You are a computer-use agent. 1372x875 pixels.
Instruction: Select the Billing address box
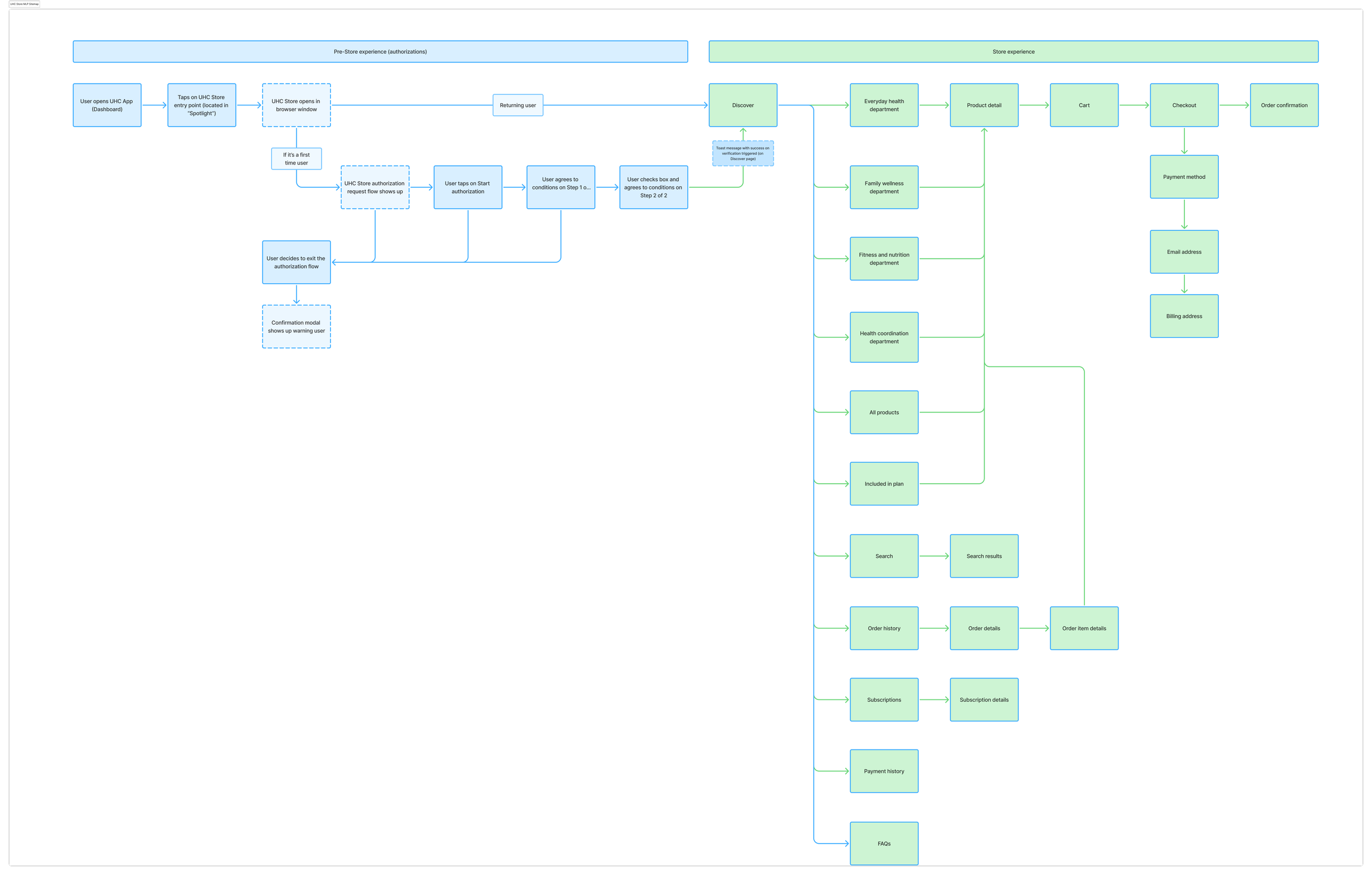coord(1183,315)
